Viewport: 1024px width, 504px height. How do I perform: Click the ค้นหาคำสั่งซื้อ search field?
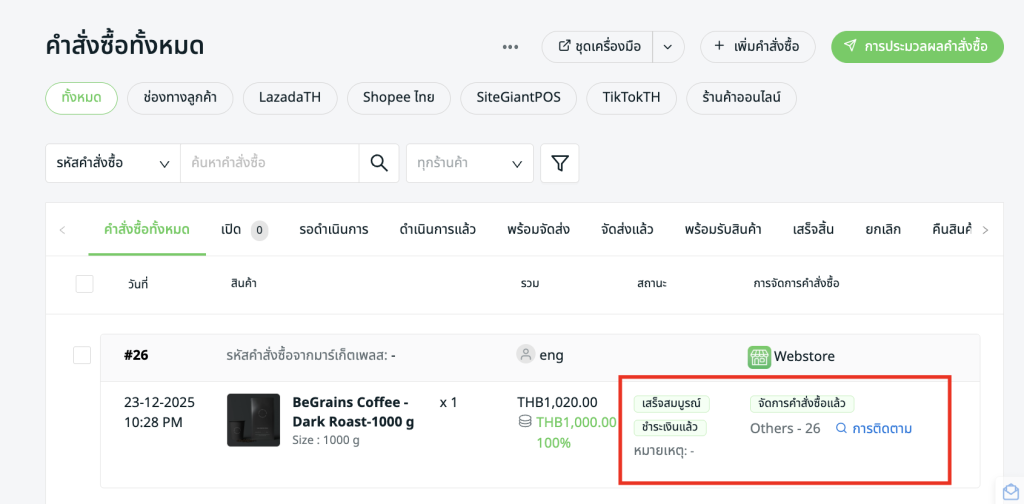tap(269, 163)
